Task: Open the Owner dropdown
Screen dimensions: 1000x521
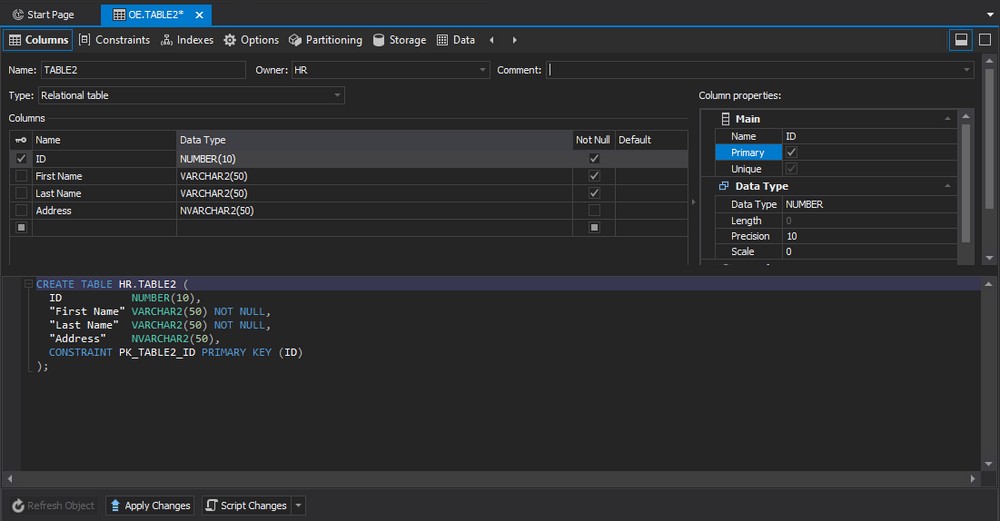Action: pyautogui.click(x=482, y=70)
